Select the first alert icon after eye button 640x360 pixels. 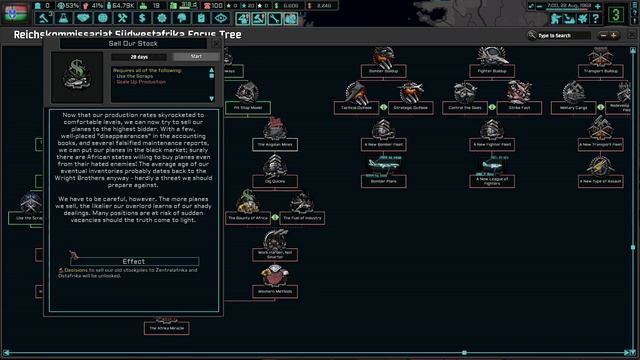242,18
